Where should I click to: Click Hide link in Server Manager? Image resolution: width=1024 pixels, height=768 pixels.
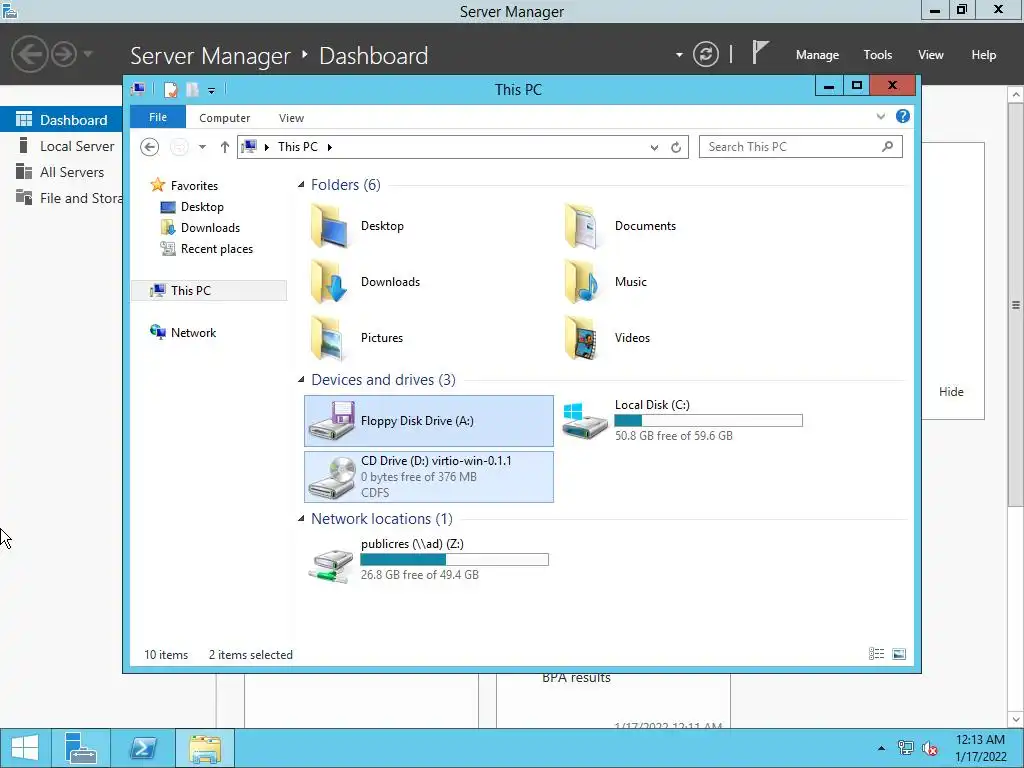951,392
